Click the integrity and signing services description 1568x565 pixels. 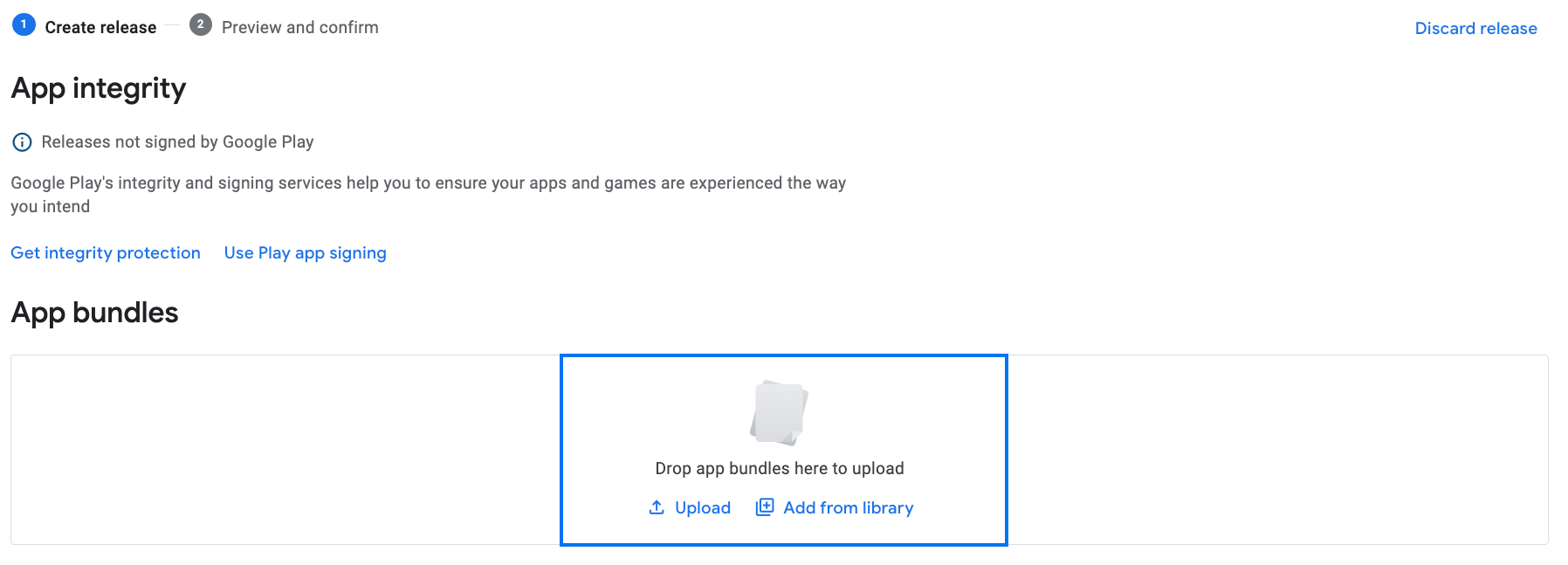428,195
